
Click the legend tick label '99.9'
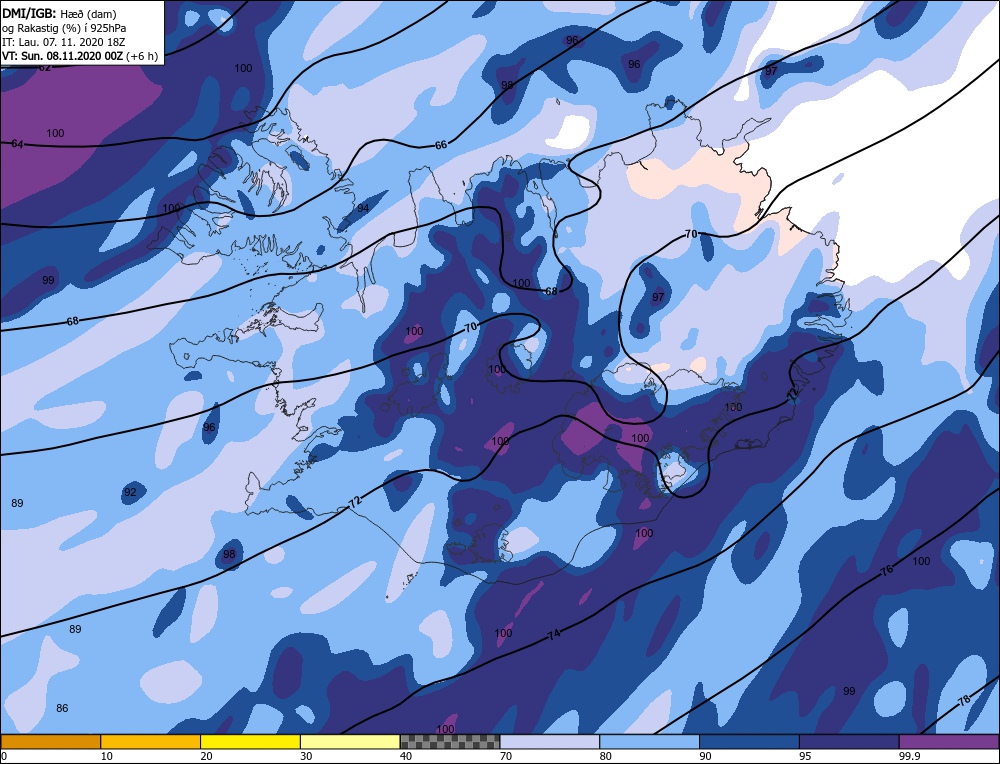pyautogui.click(x=908, y=756)
